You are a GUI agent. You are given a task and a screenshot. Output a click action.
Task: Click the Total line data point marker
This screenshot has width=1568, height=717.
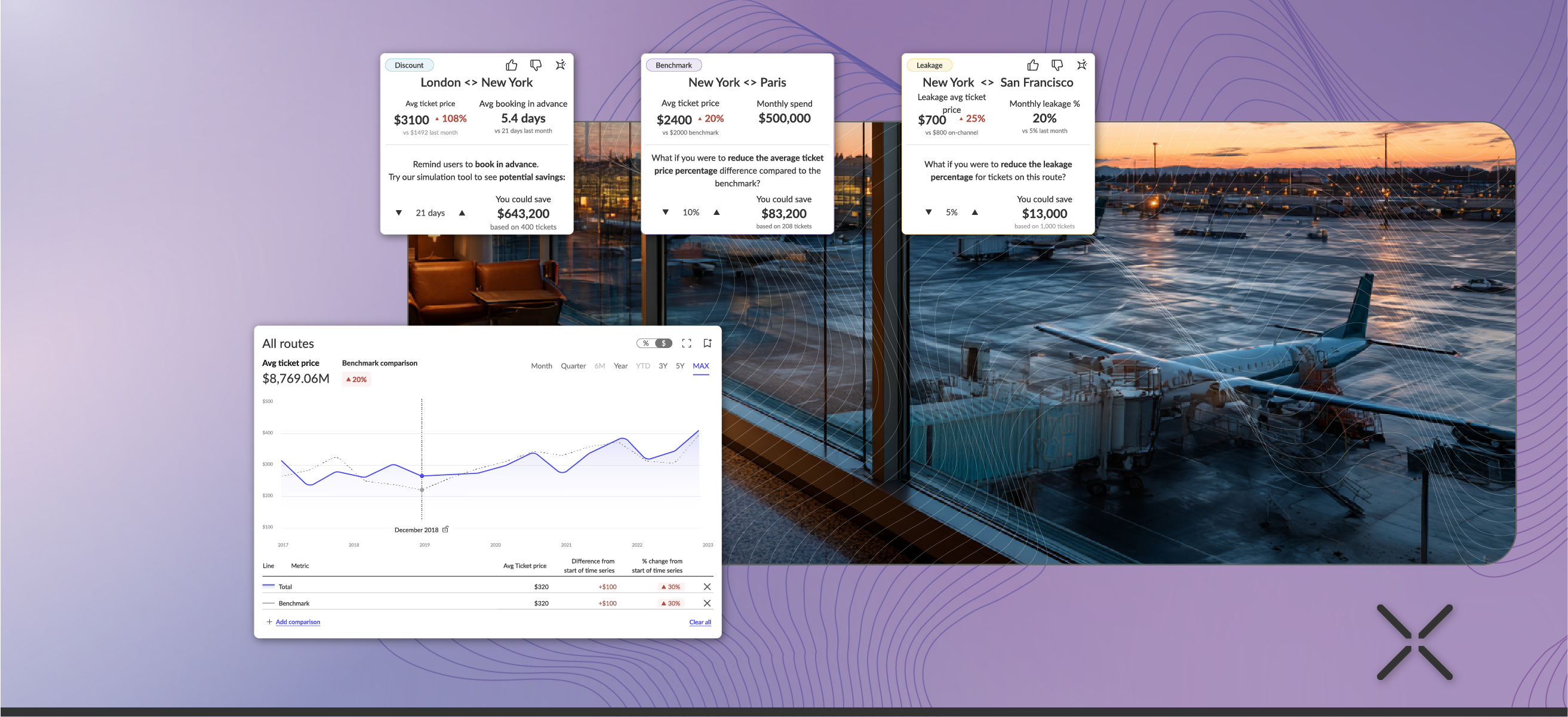coord(422,476)
